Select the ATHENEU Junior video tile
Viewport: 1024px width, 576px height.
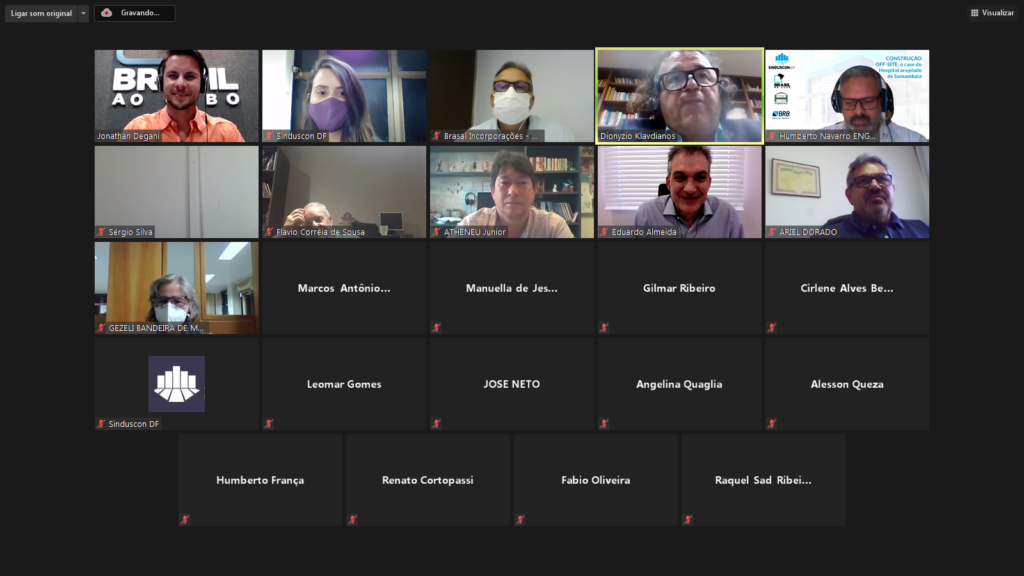(512, 191)
